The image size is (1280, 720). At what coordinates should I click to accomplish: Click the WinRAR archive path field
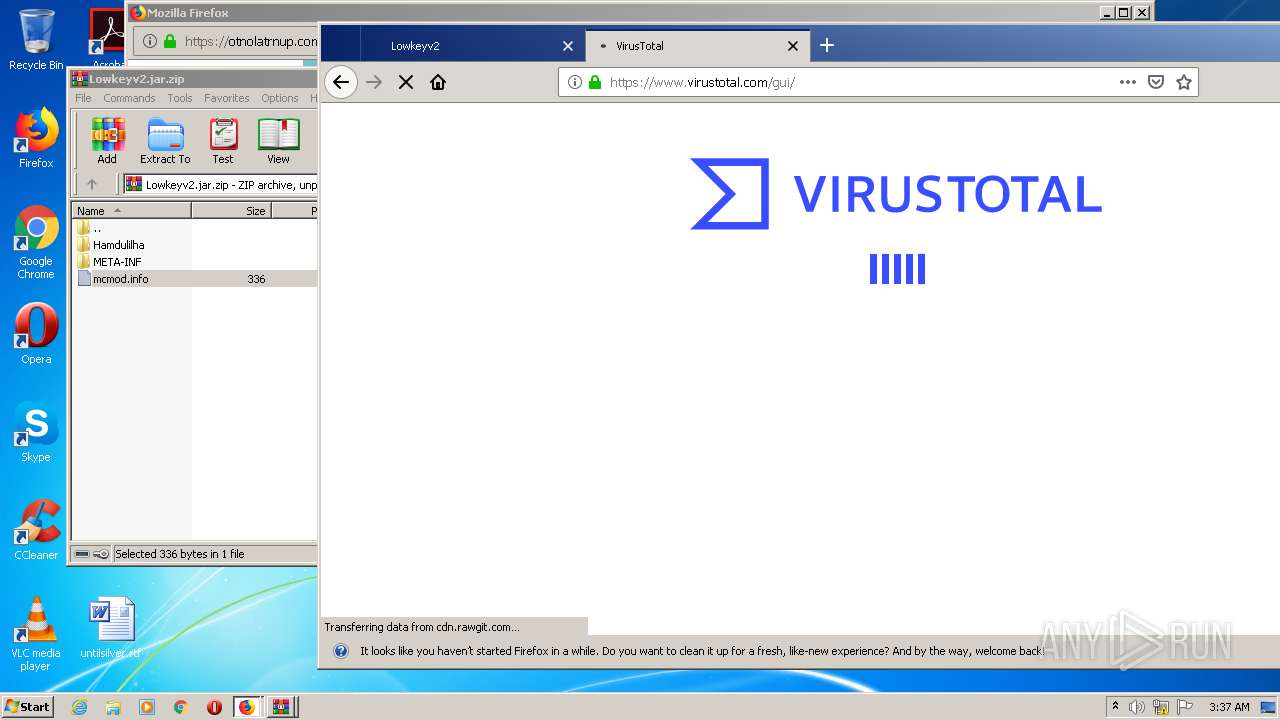221,184
